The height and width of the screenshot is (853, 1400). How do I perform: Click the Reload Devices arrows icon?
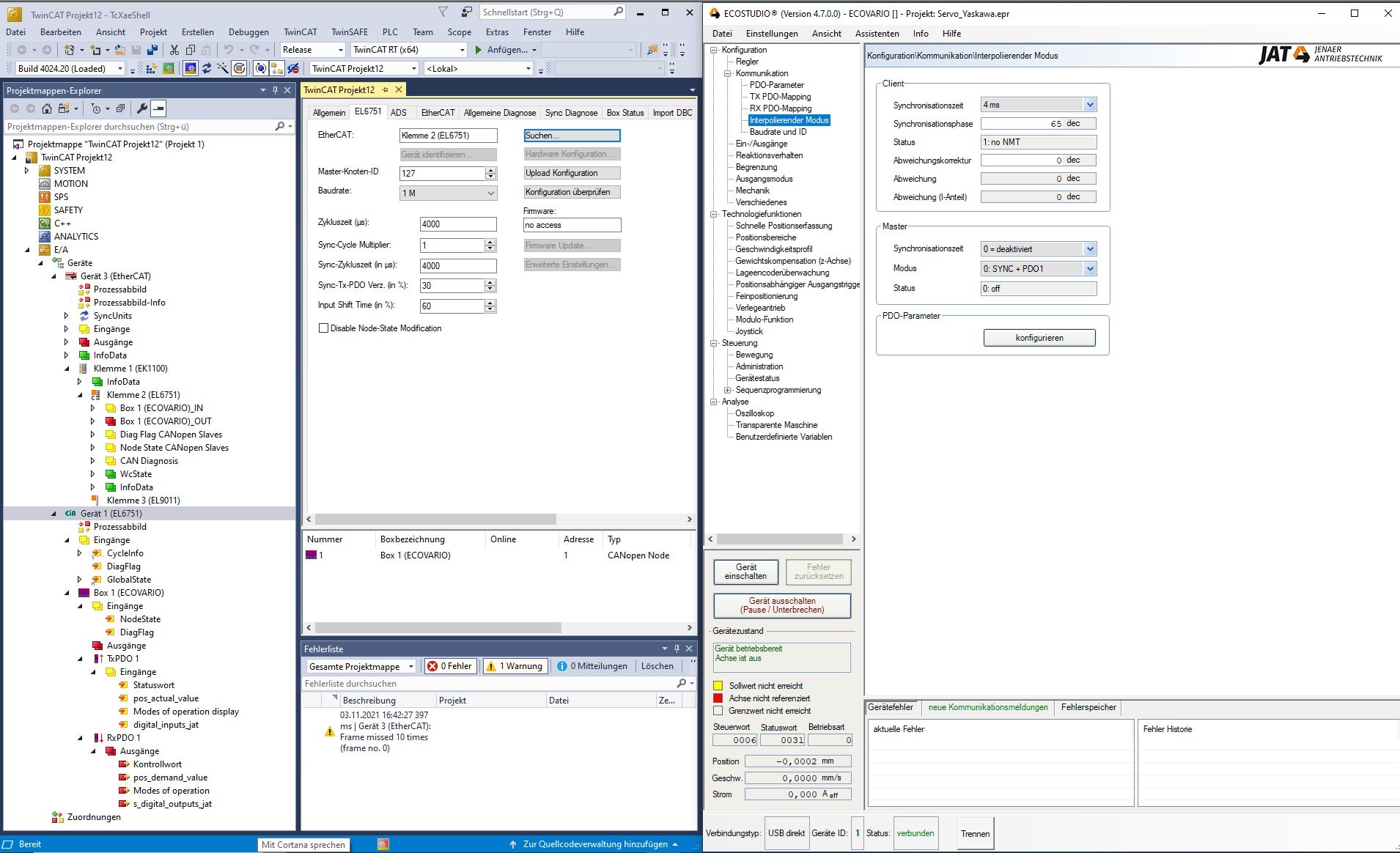tap(207, 68)
